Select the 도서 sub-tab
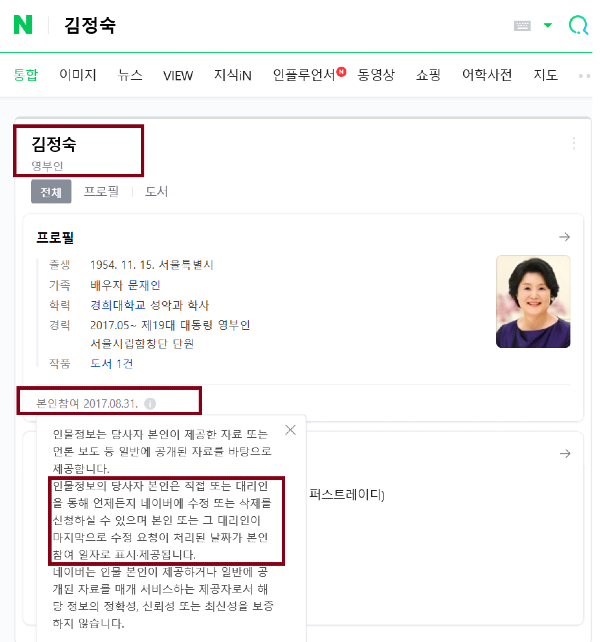 157,191
